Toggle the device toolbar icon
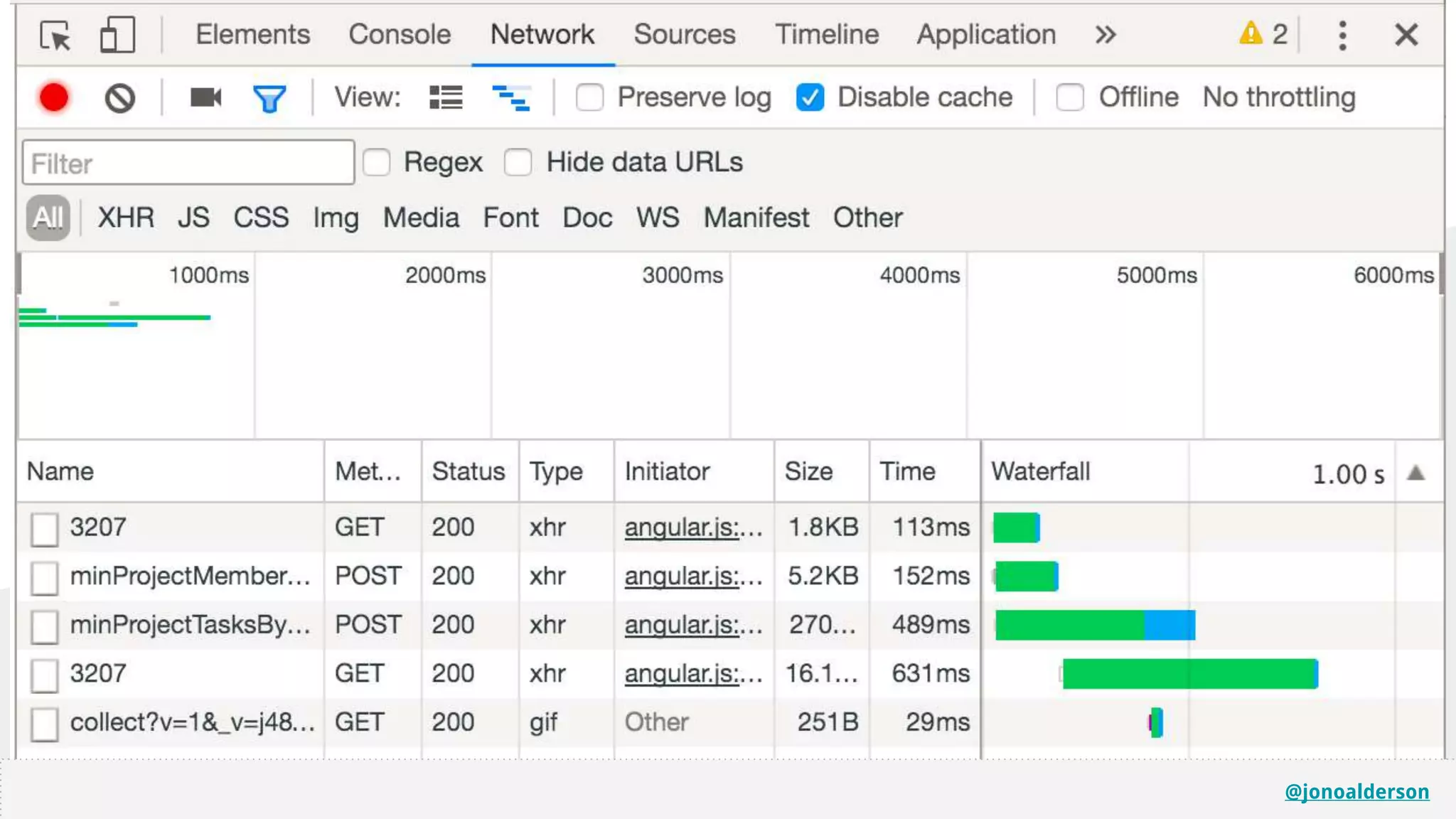The width and height of the screenshot is (1456, 819). coord(117,35)
